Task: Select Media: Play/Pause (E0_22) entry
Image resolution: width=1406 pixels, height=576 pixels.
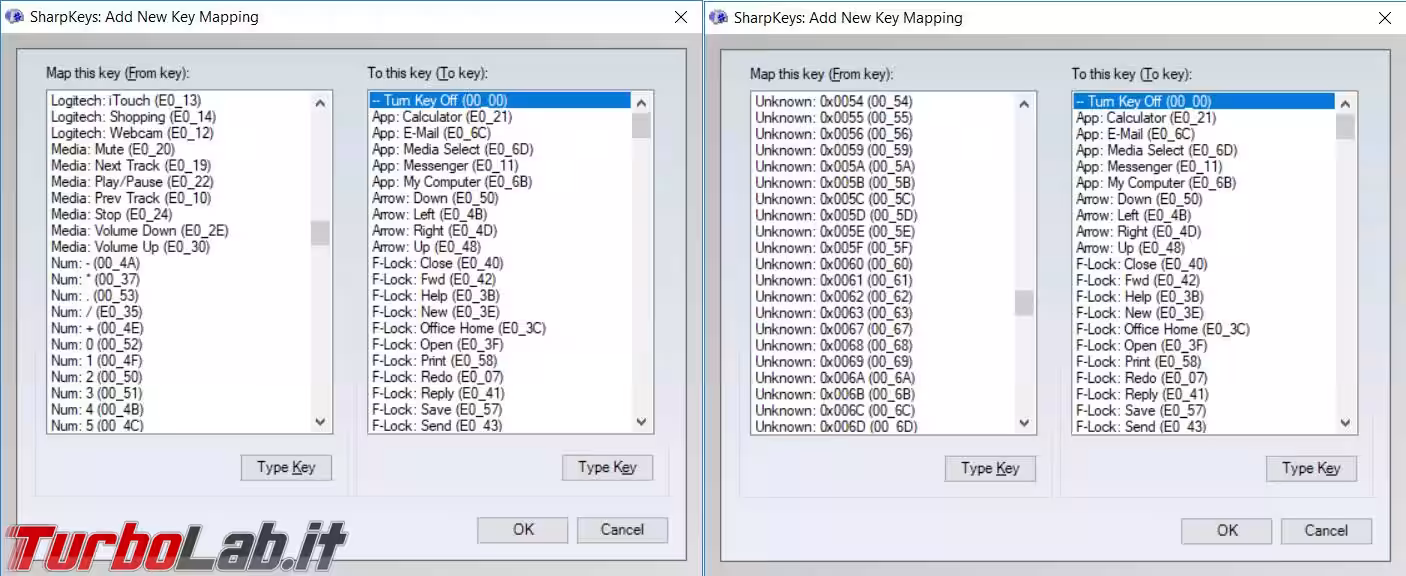Action: pyautogui.click(x=132, y=182)
